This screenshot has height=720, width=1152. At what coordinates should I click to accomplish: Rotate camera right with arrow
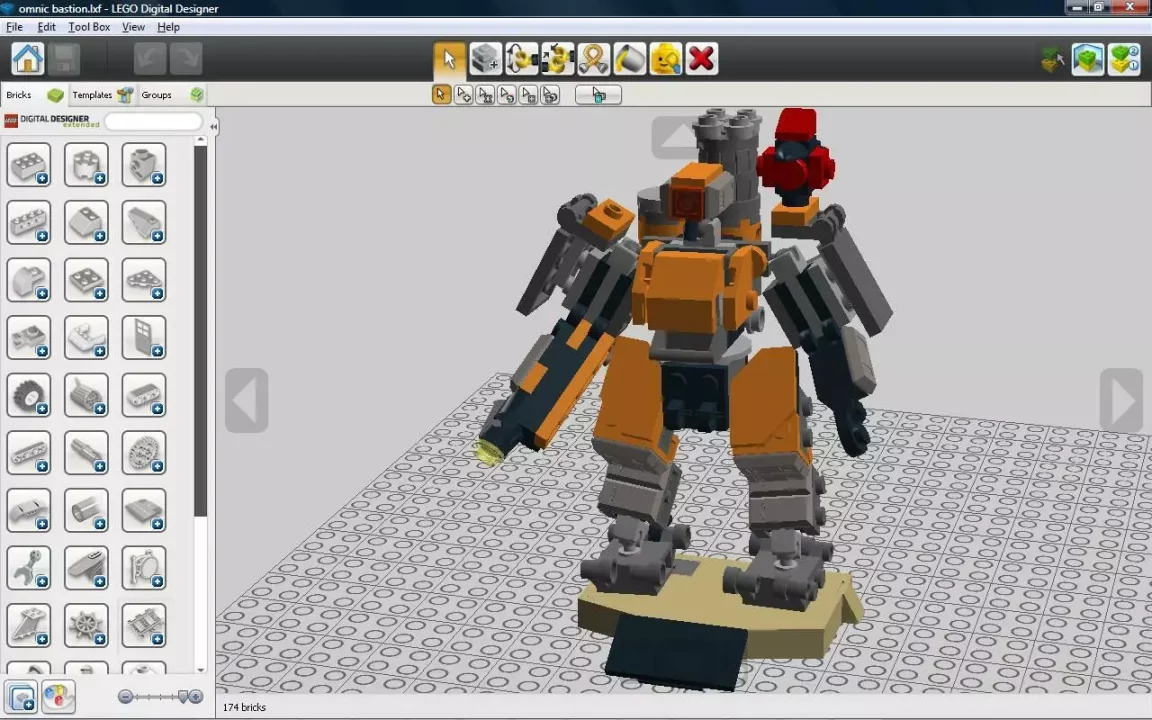tap(1121, 400)
